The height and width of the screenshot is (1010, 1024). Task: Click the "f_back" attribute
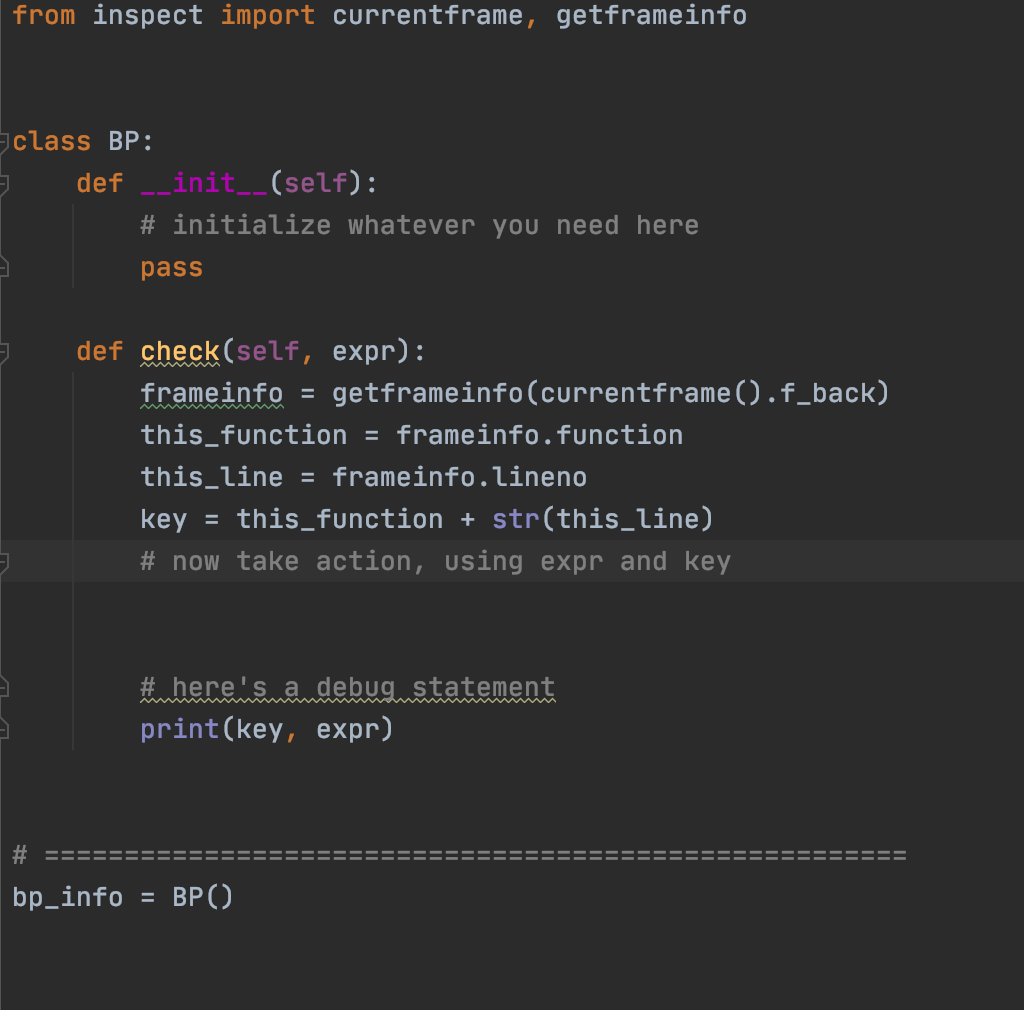click(827, 394)
